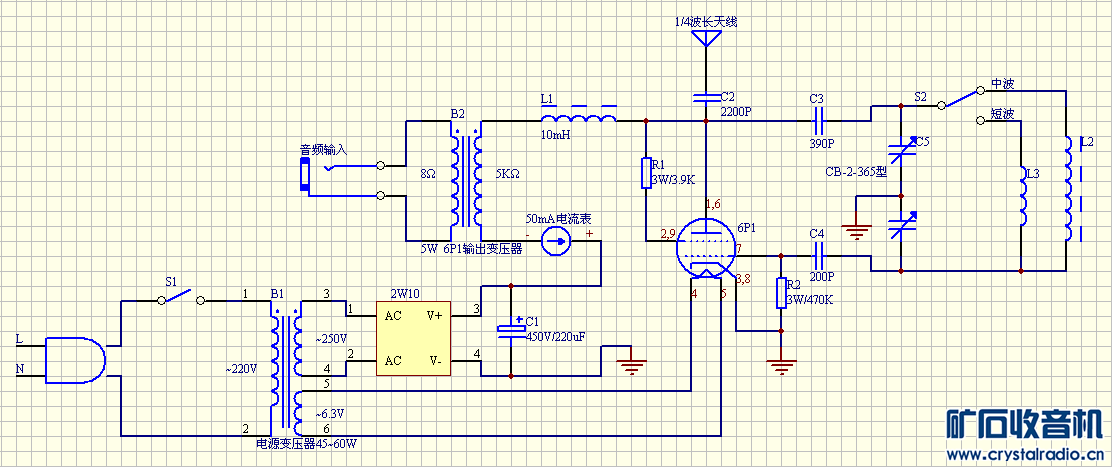Click the V+ terminal label

(435, 316)
